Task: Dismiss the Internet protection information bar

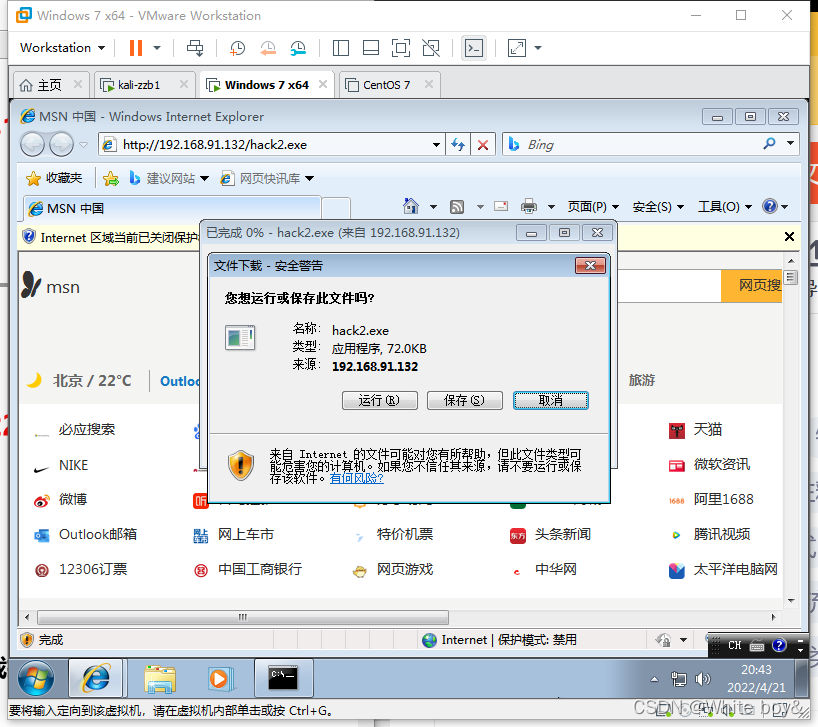Action: click(789, 237)
